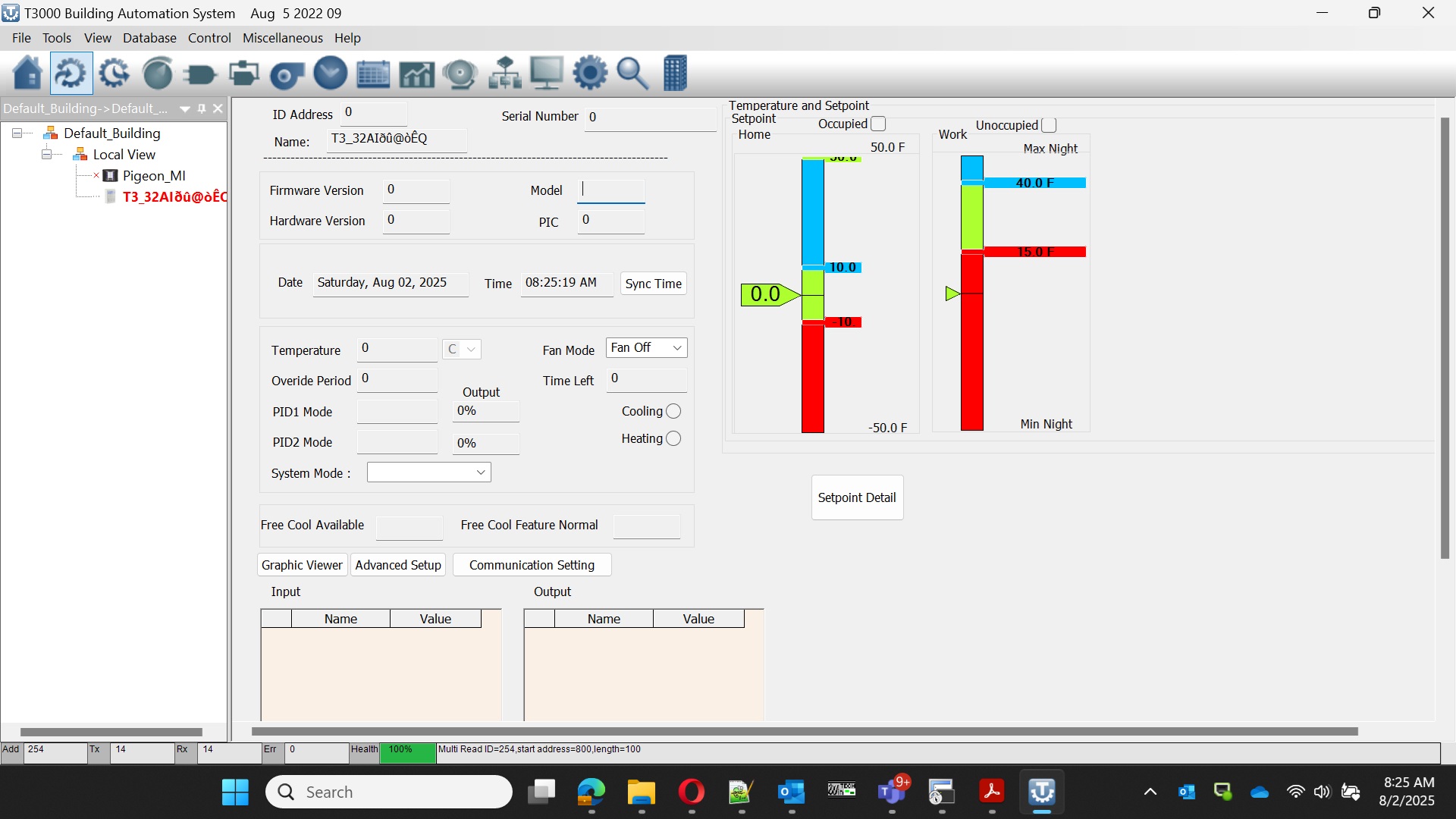This screenshot has height=819, width=1456.
Task: Open Communication Setting
Action: 532,565
